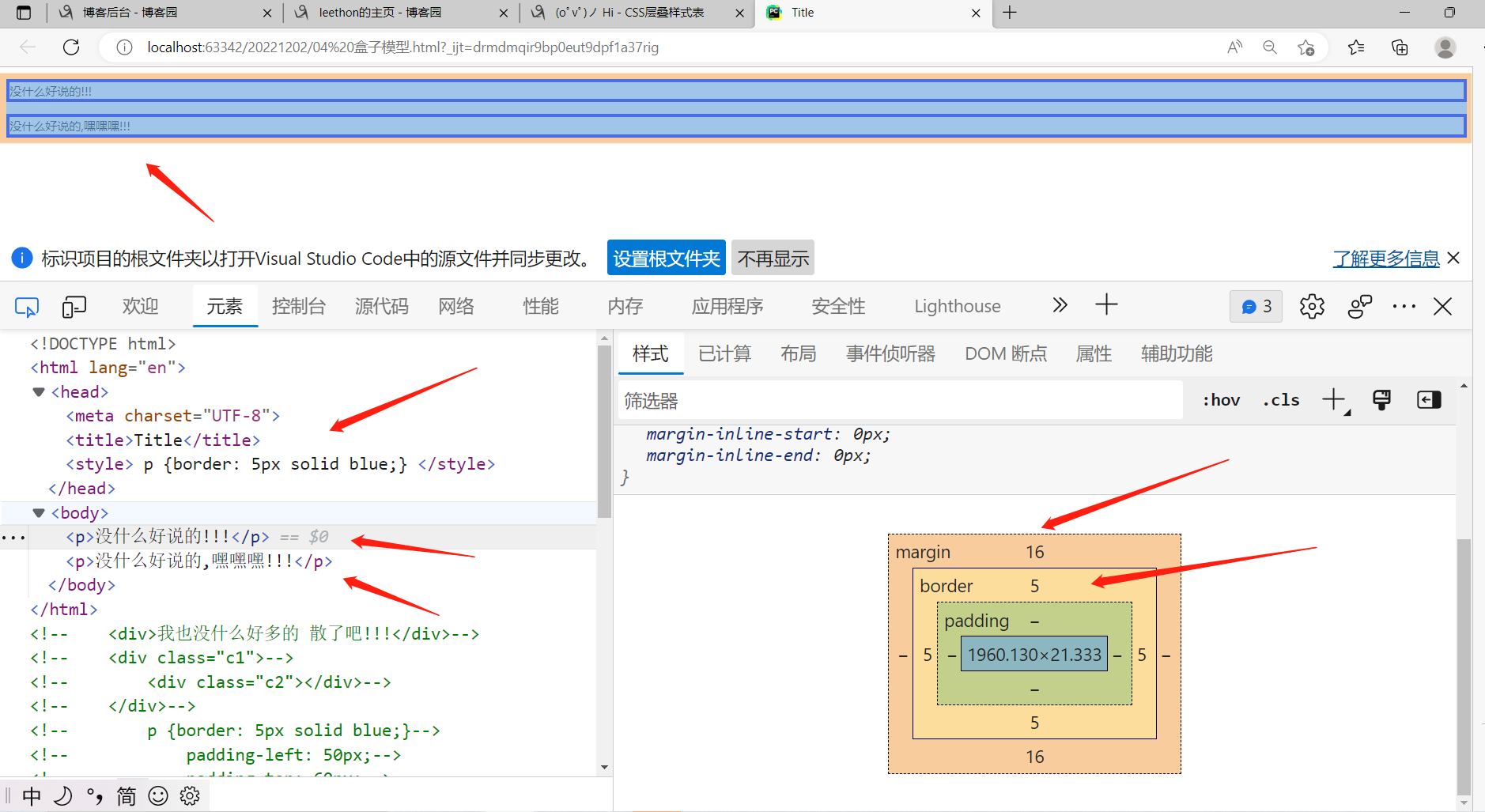Collapse the body element node
This screenshot has width=1485, height=812.
pyautogui.click(x=38, y=513)
